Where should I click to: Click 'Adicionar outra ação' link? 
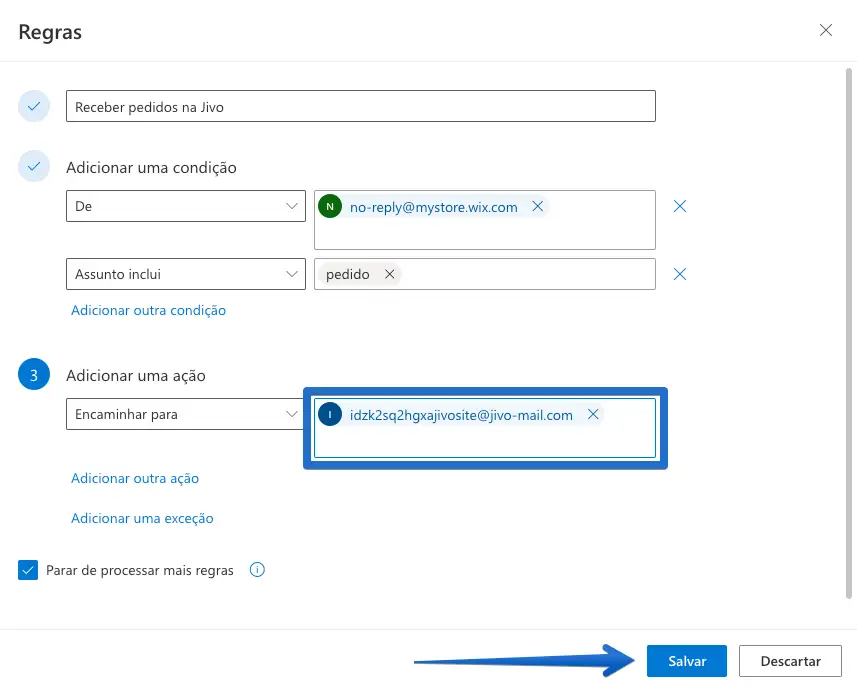[135, 479]
